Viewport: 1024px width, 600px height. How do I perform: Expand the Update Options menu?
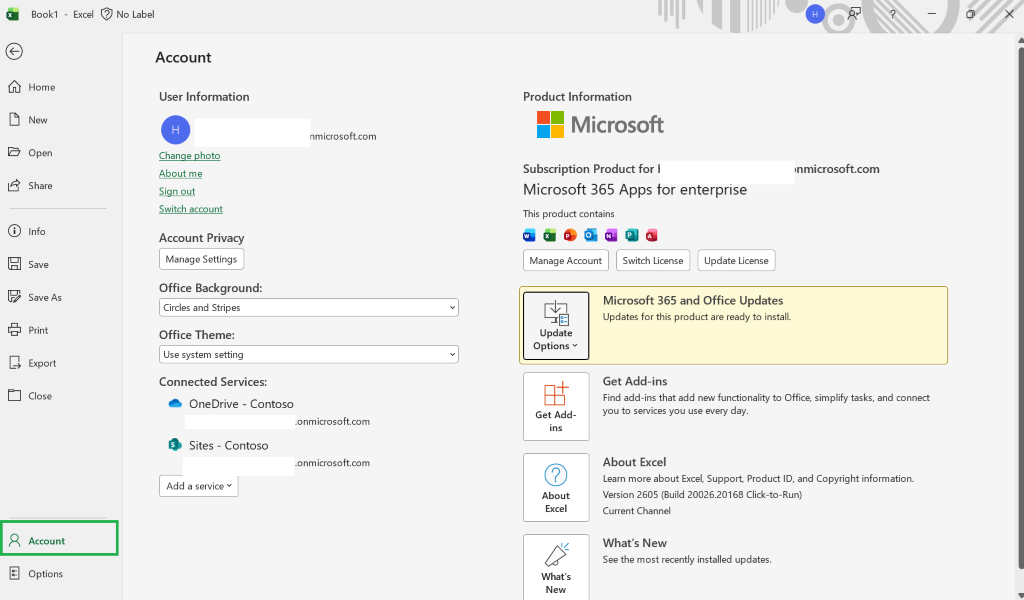coord(556,326)
